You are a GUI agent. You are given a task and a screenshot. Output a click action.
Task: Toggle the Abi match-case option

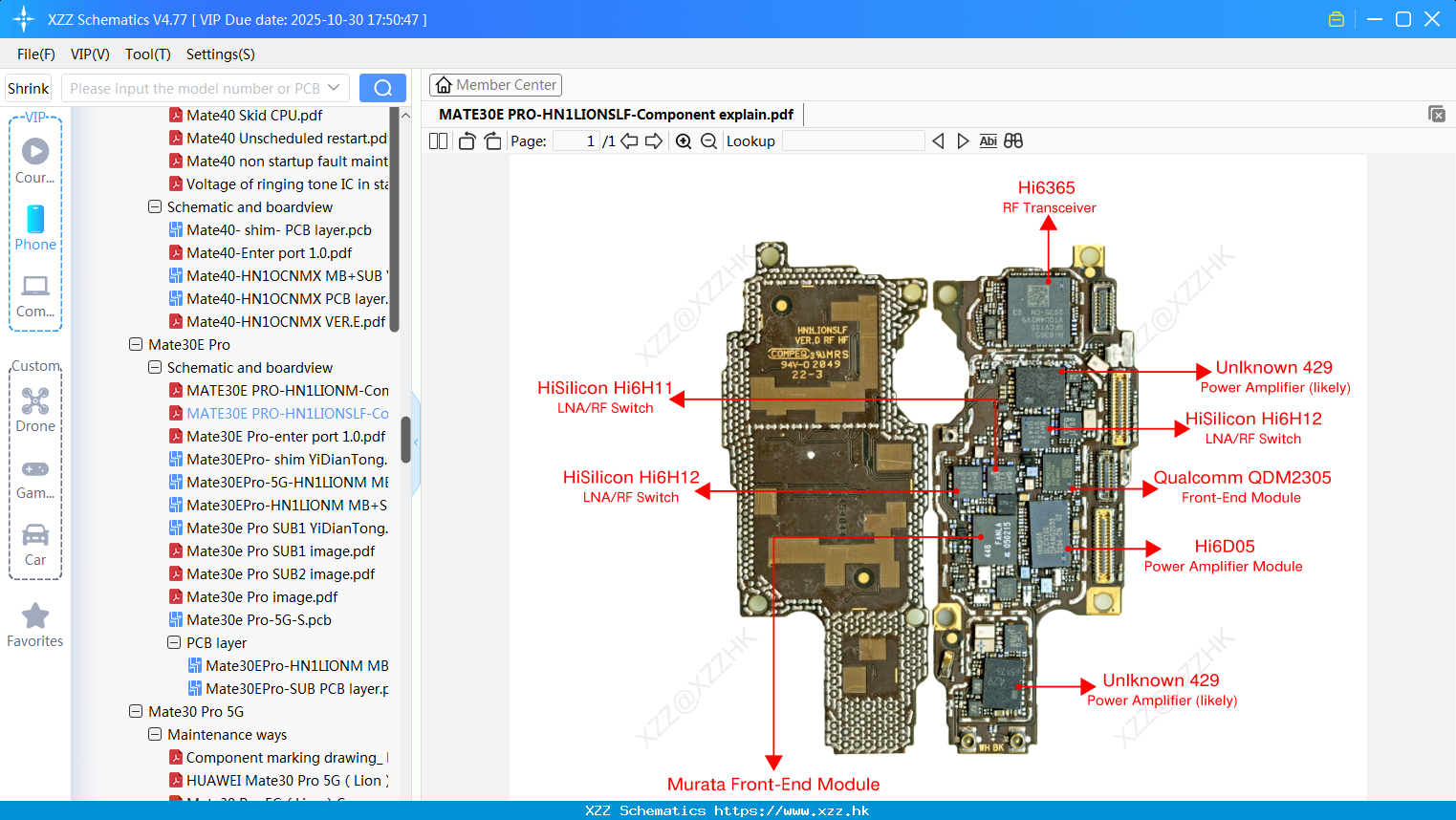click(988, 140)
